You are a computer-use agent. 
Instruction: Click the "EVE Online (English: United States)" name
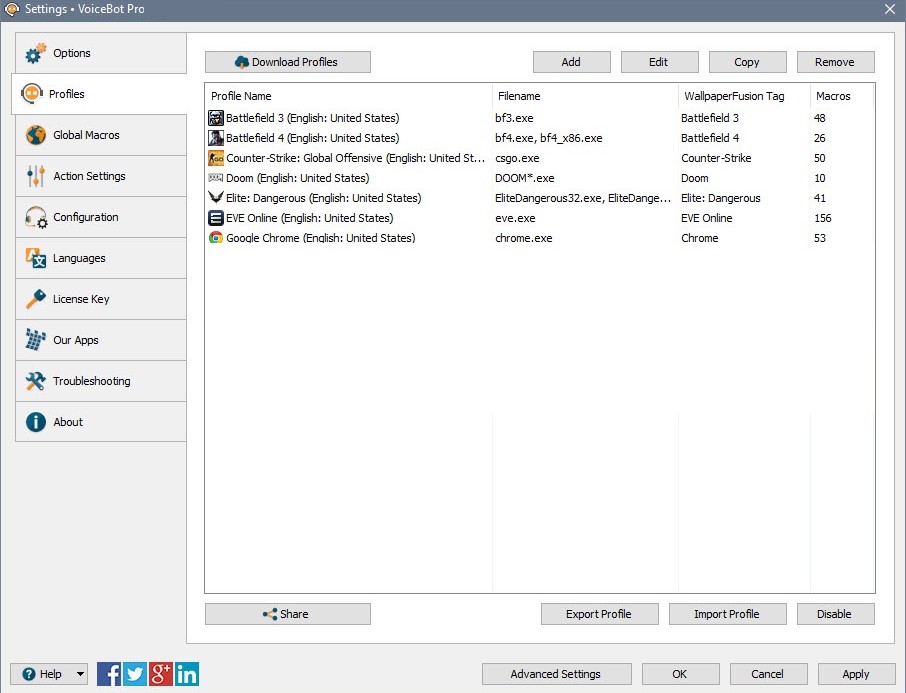[x=310, y=218]
